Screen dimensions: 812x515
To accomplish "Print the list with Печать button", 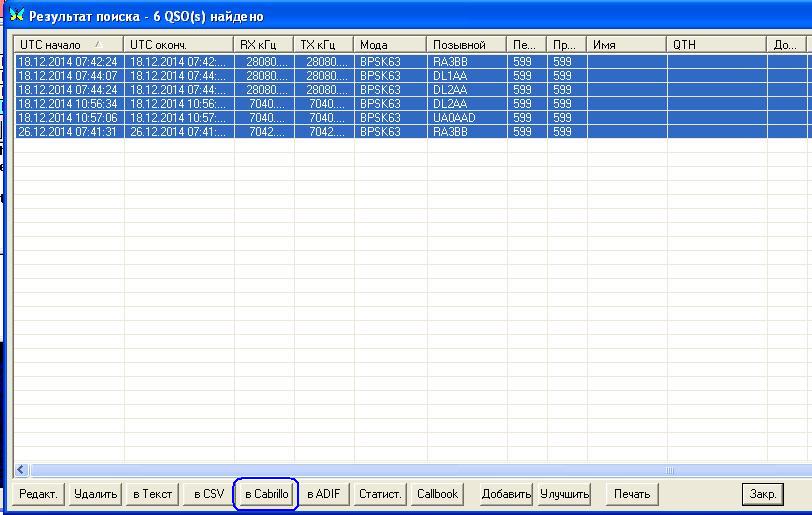I will click(x=632, y=494).
